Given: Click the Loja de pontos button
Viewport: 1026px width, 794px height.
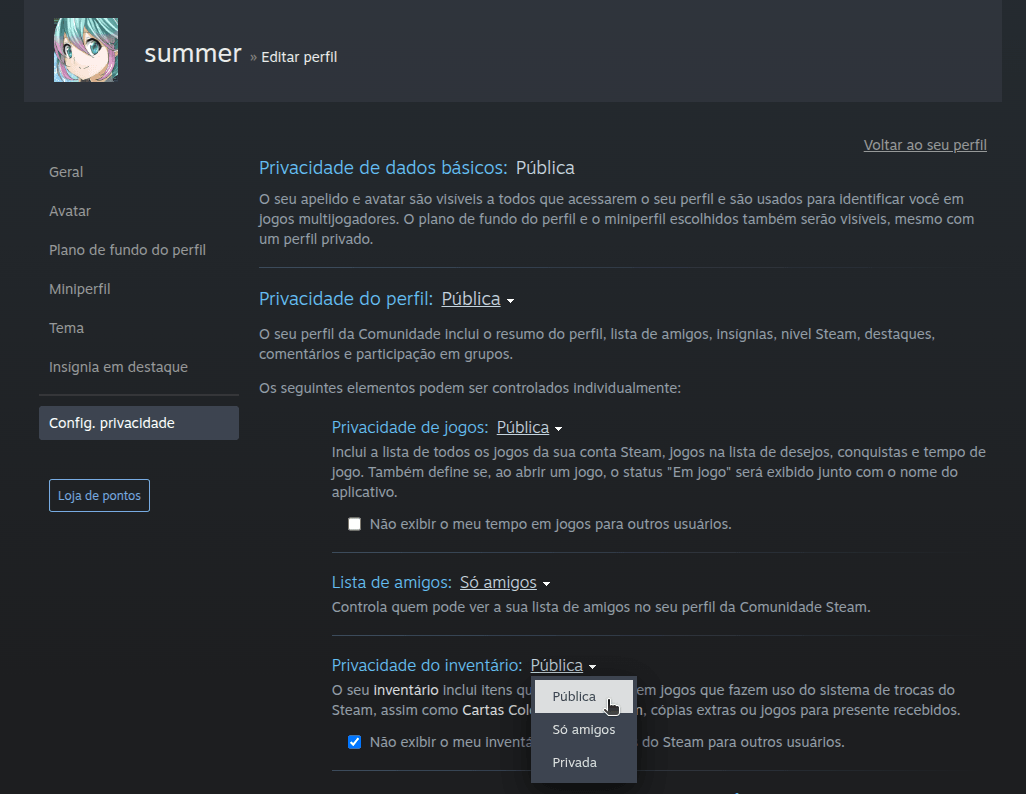Looking at the screenshot, I should (99, 494).
